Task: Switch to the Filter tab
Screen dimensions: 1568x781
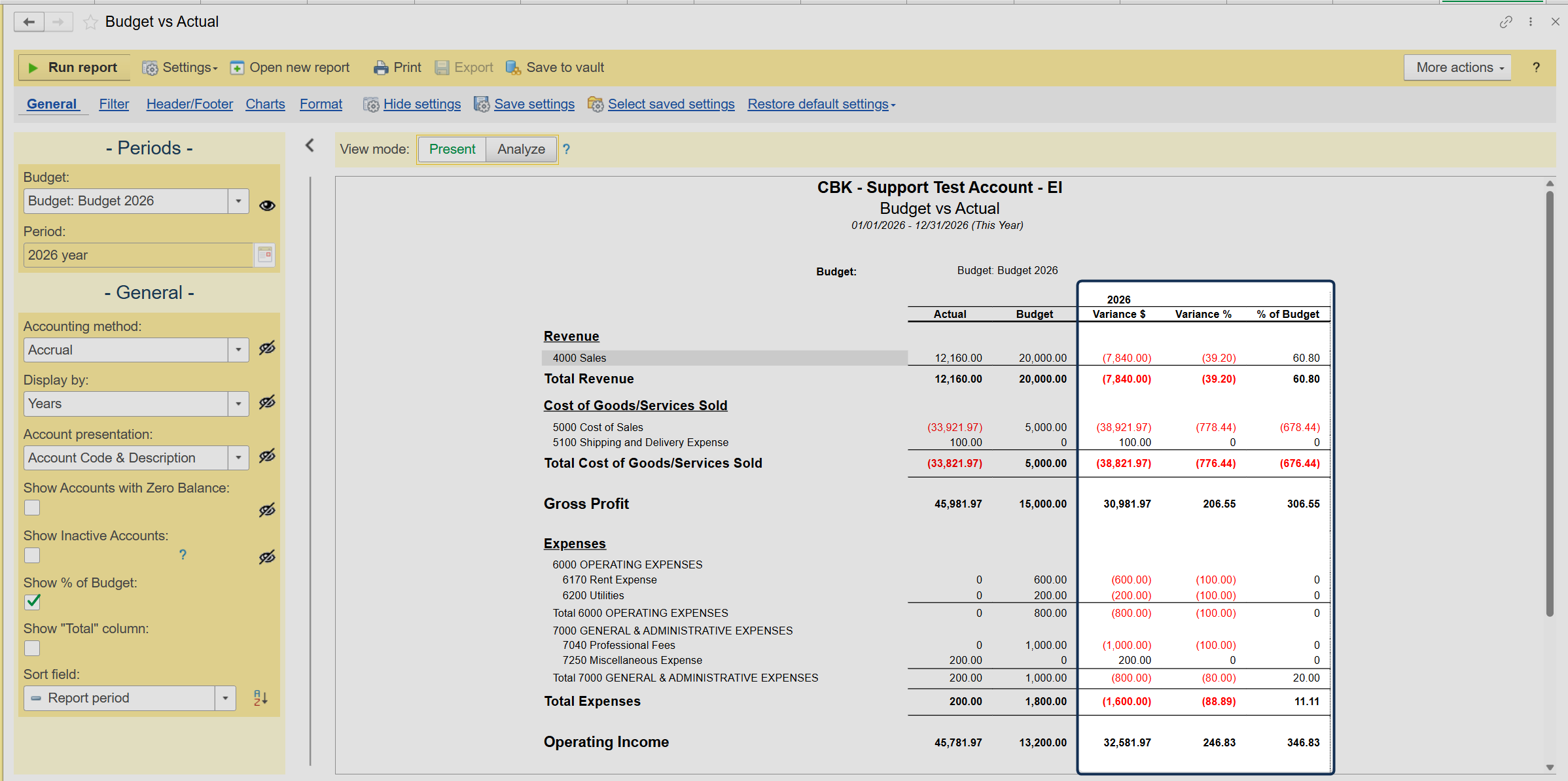Action: (114, 104)
